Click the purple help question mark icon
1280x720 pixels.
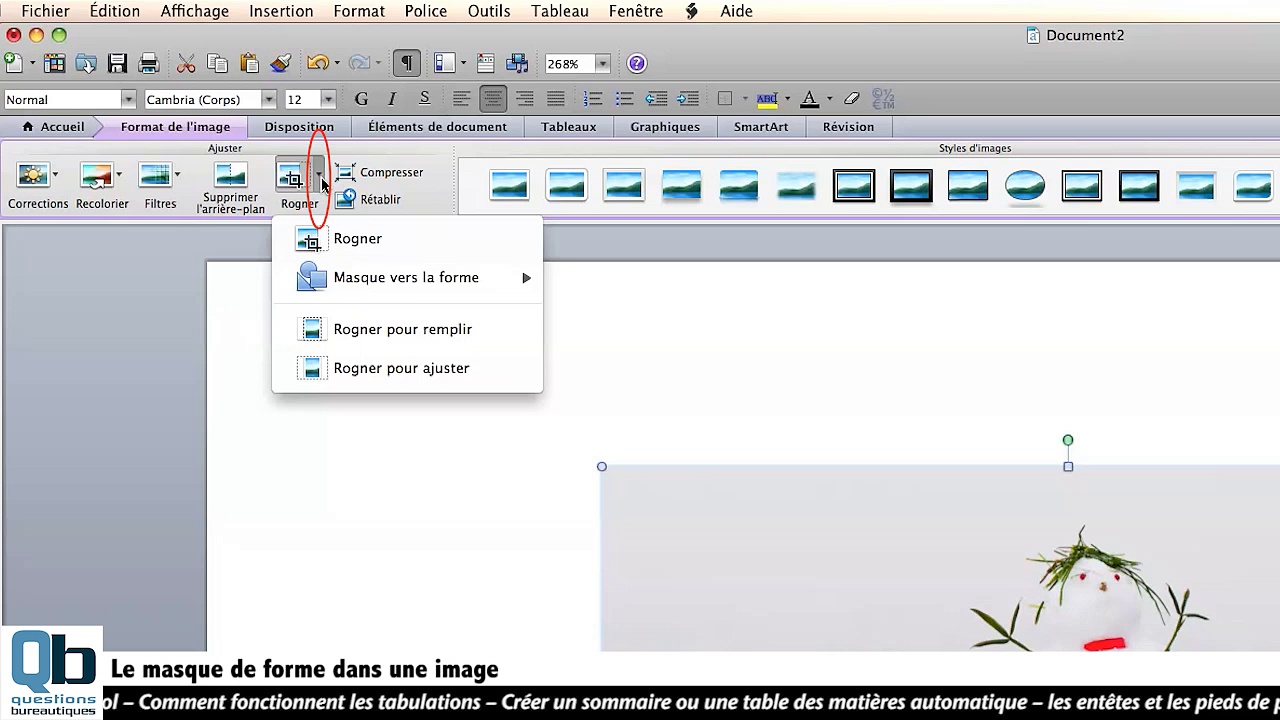click(x=636, y=64)
